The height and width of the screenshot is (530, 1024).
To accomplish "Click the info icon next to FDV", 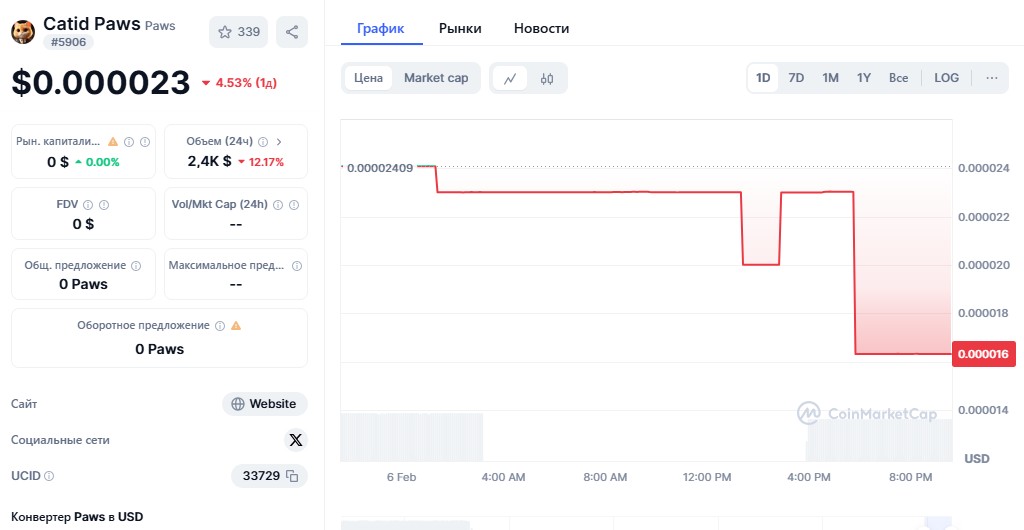I will [88, 204].
